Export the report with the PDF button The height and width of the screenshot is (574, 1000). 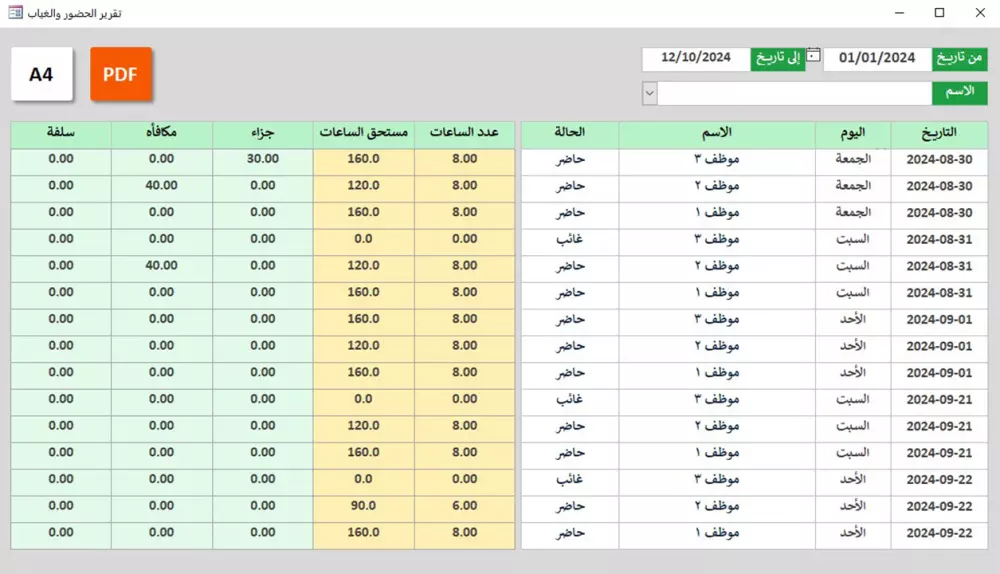coord(121,74)
